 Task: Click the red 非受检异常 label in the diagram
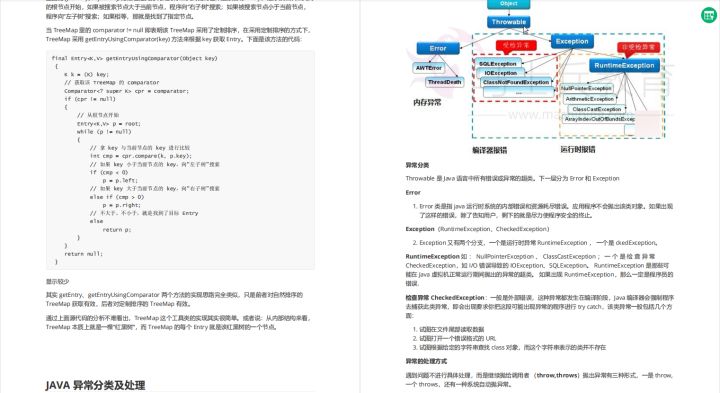pos(639,47)
